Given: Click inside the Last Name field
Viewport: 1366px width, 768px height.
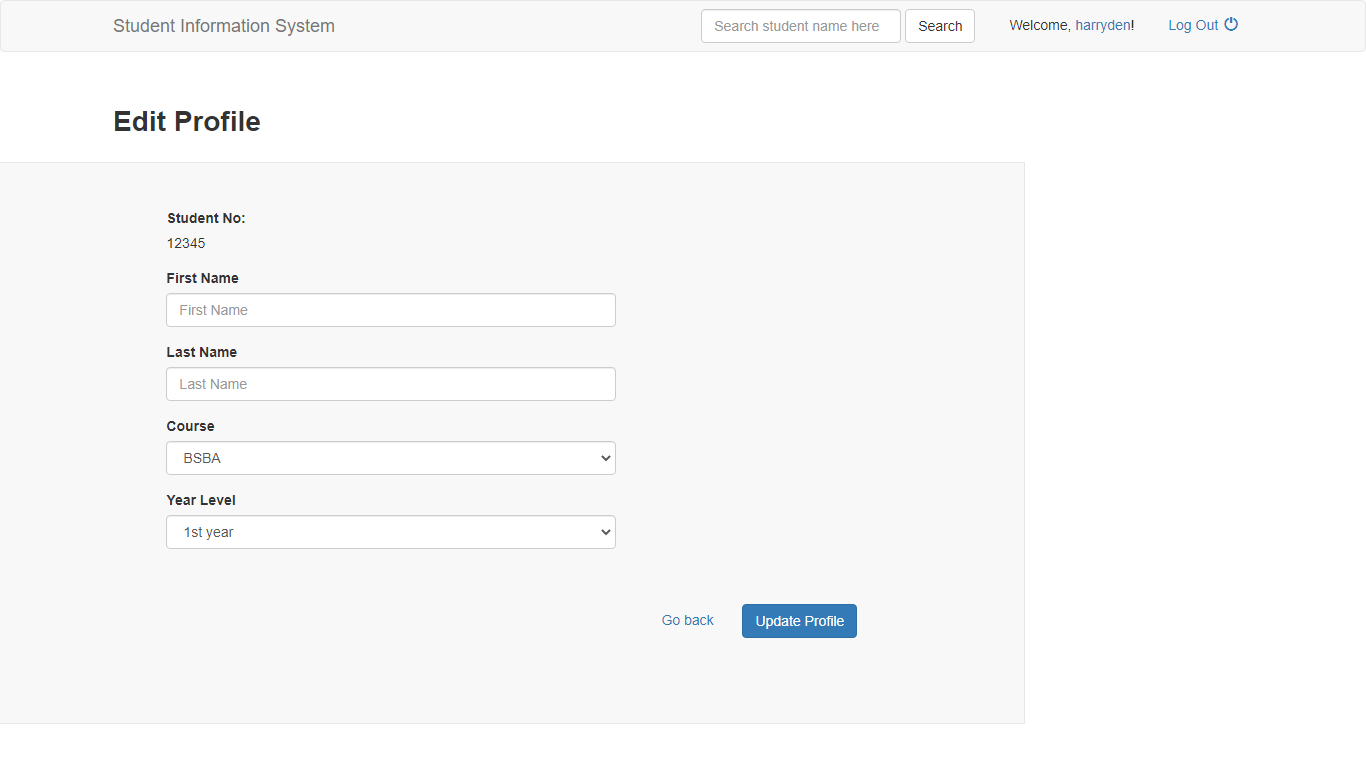Looking at the screenshot, I should click(x=390, y=384).
